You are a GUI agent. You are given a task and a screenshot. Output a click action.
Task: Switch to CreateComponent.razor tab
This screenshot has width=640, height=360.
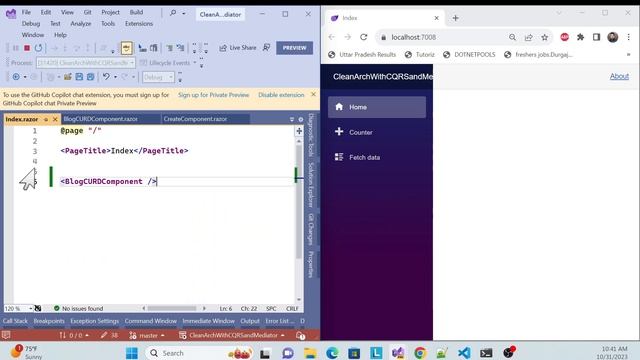195,119
